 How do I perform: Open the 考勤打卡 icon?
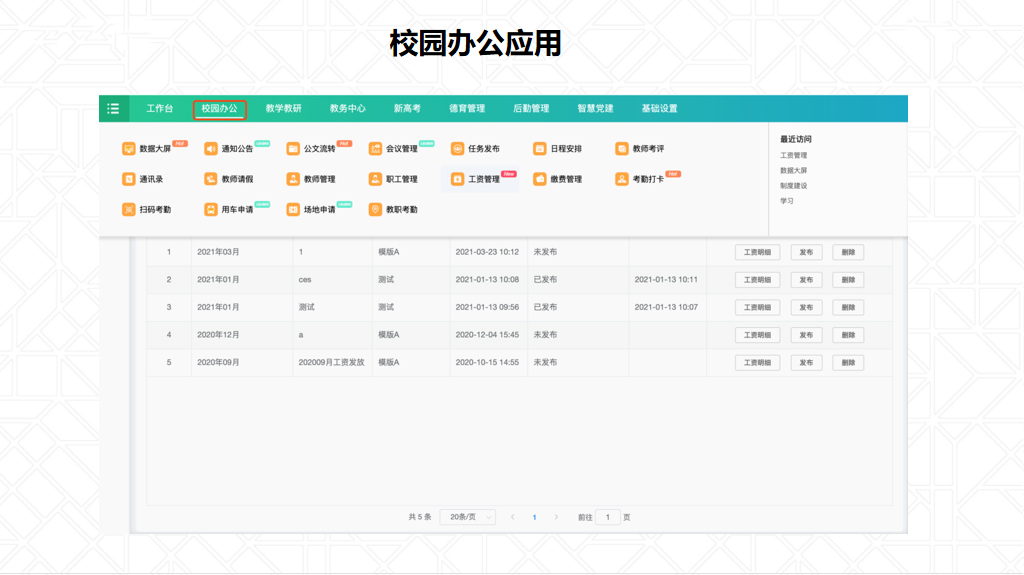click(622, 179)
